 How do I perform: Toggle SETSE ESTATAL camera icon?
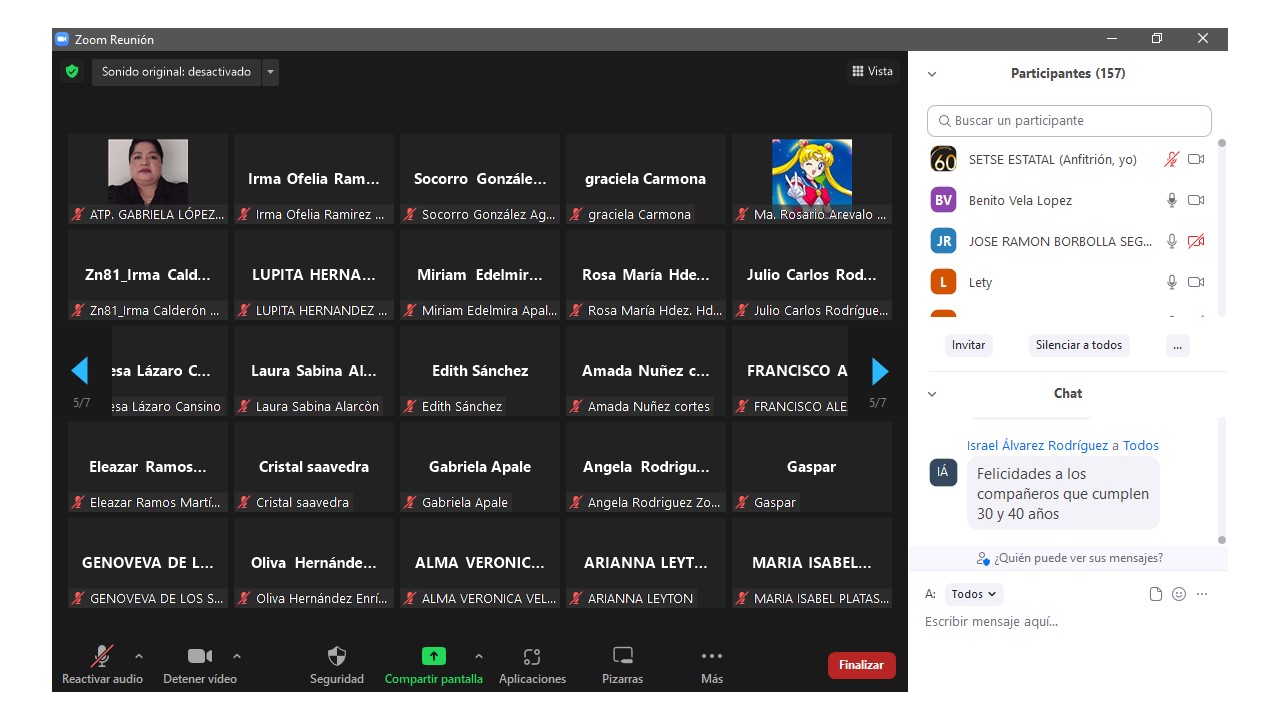point(1196,159)
